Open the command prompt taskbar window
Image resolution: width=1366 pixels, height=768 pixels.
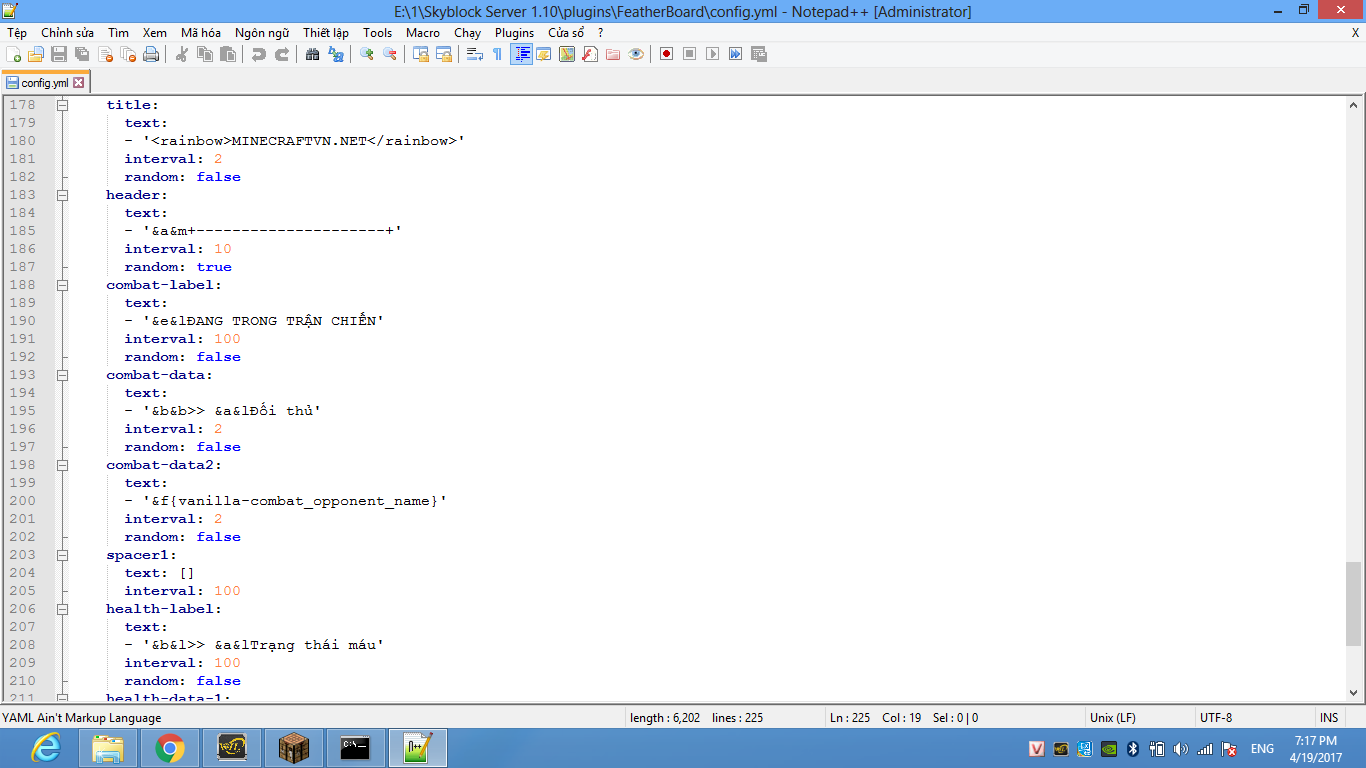(x=356, y=748)
